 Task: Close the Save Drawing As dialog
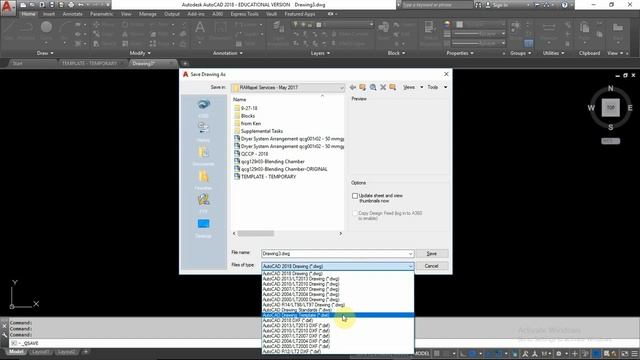(x=446, y=74)
